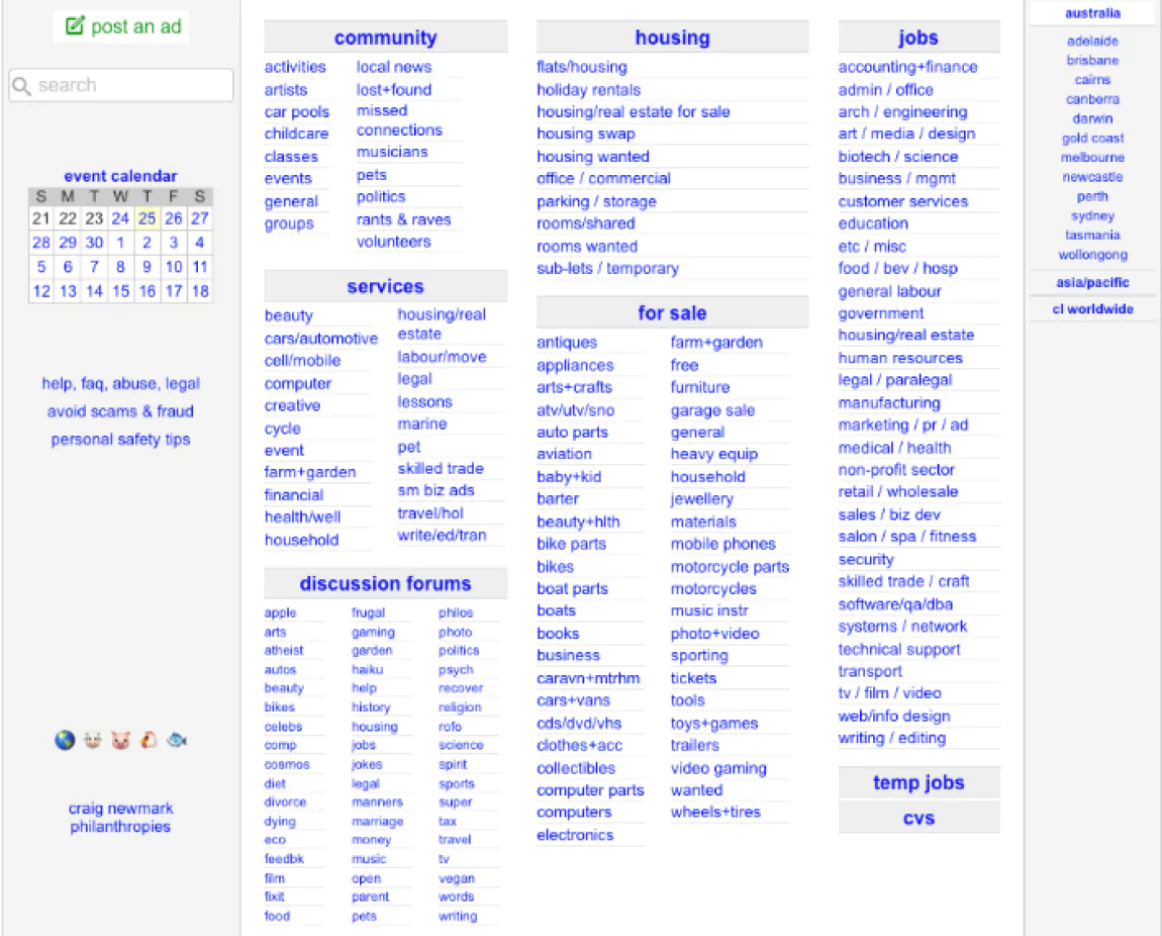The image size is (1162, 936).
Task: Click the cow face emoji icon
Action: click(93, 741)
